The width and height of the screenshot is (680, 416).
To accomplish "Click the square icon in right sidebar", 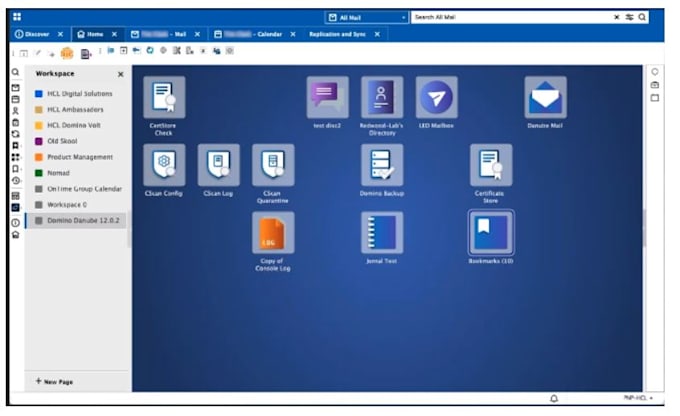I will click(655, 98).
